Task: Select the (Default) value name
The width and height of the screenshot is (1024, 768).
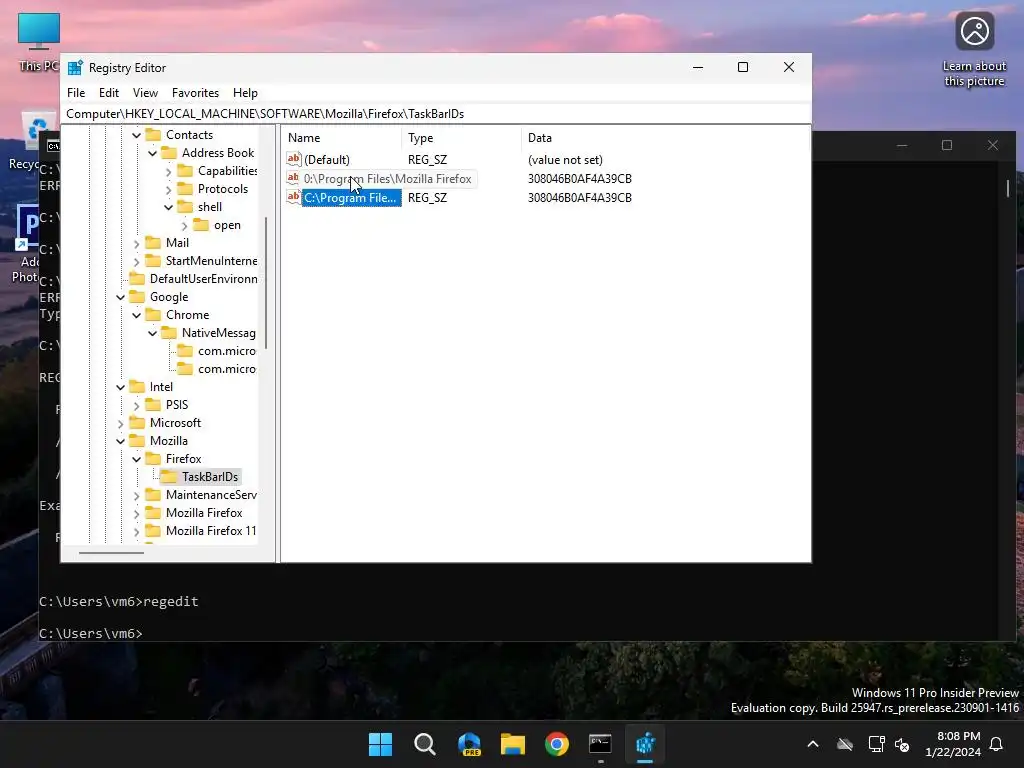Action: [x=327, y=159]
